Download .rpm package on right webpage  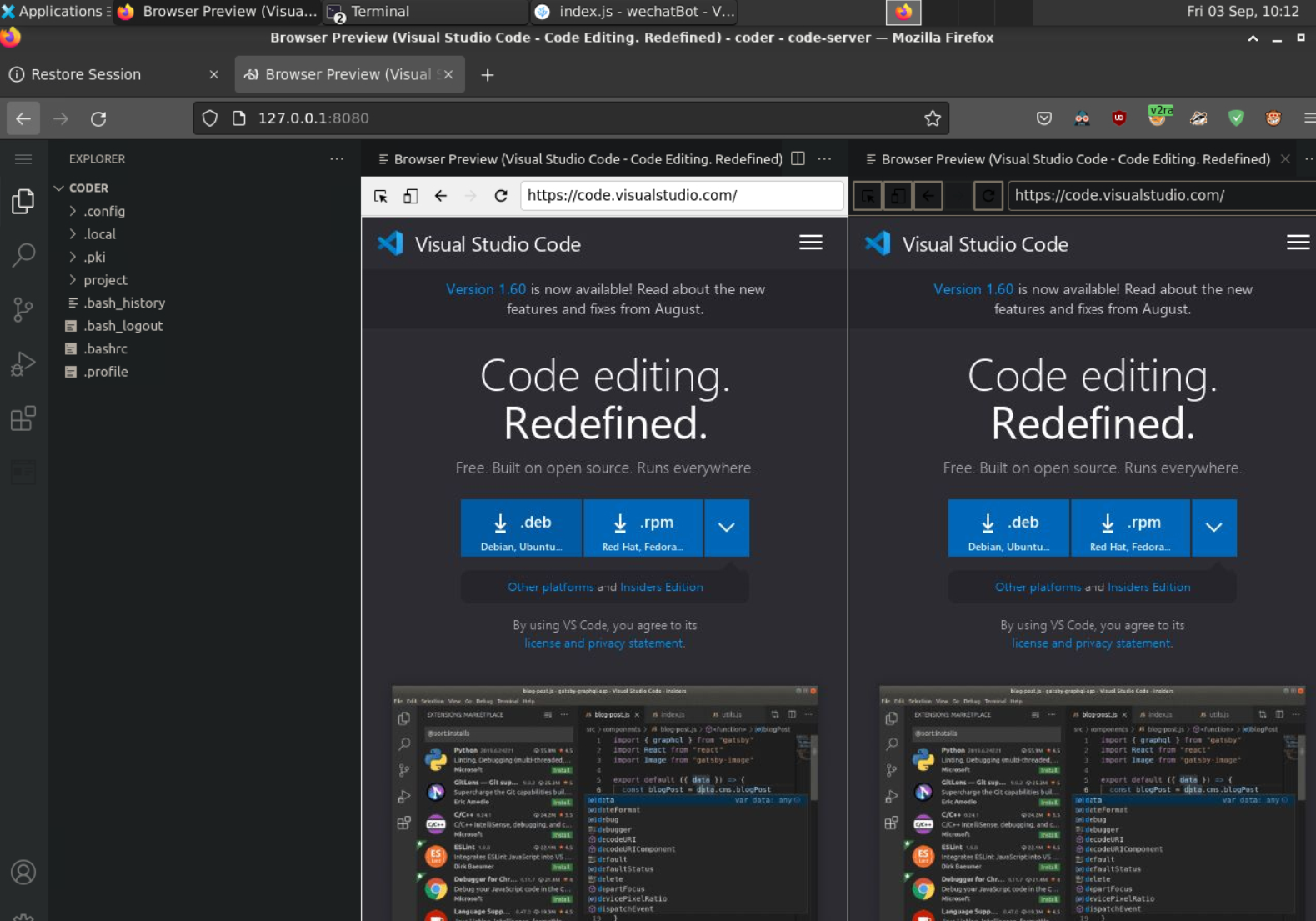pos(1130,528)
